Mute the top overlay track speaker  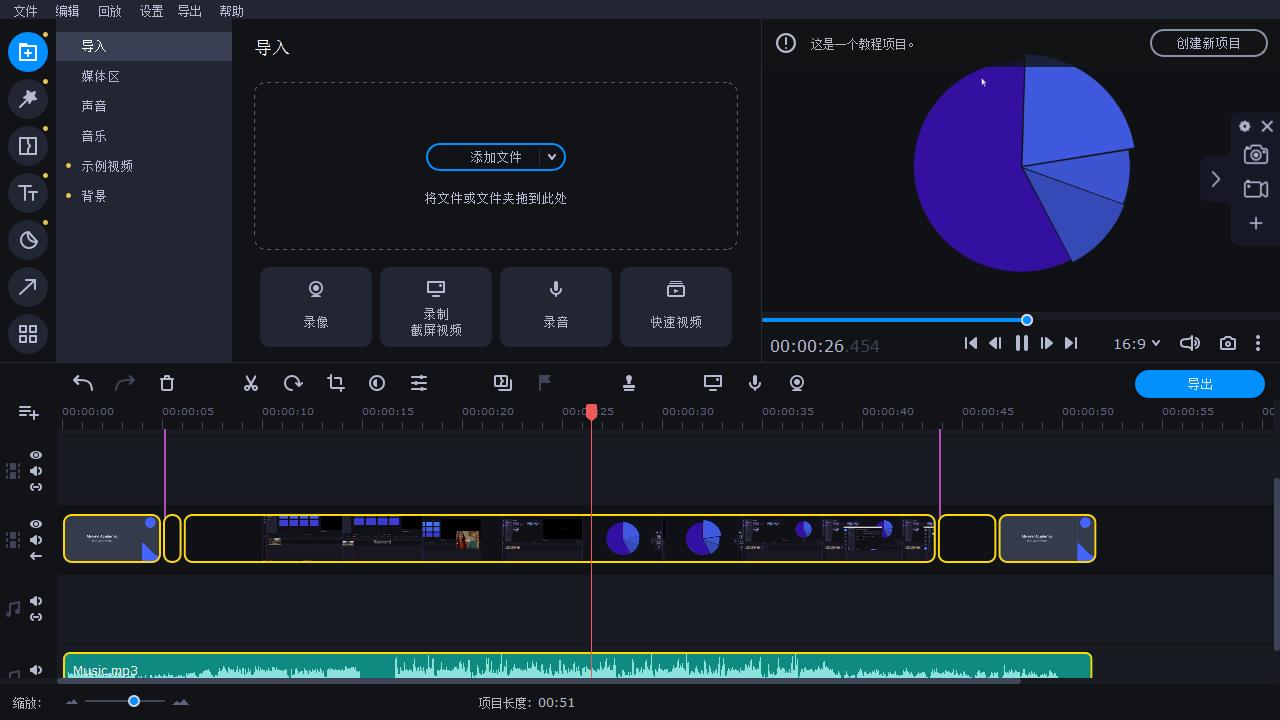pos(36,471)
